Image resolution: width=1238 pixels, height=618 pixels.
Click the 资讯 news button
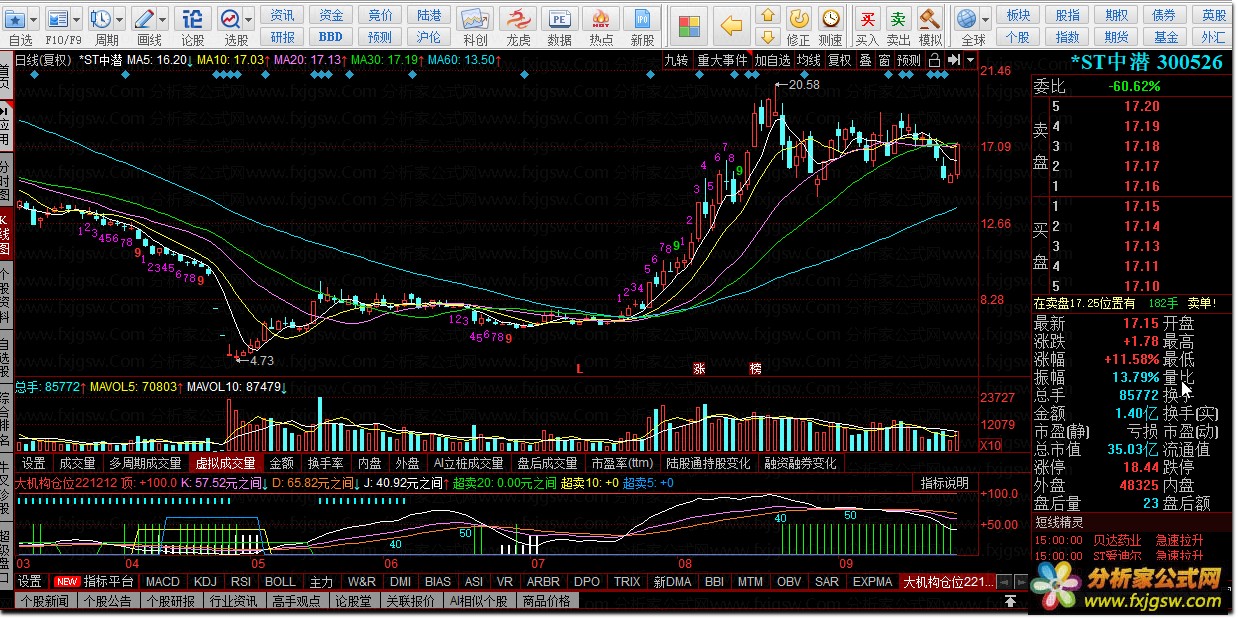pyautogui.click(x=283, y=15)
